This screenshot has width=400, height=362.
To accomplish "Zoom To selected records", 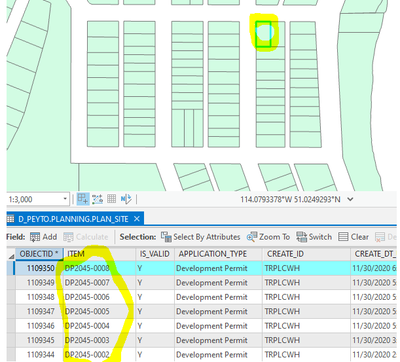I will tap(268, 237).
